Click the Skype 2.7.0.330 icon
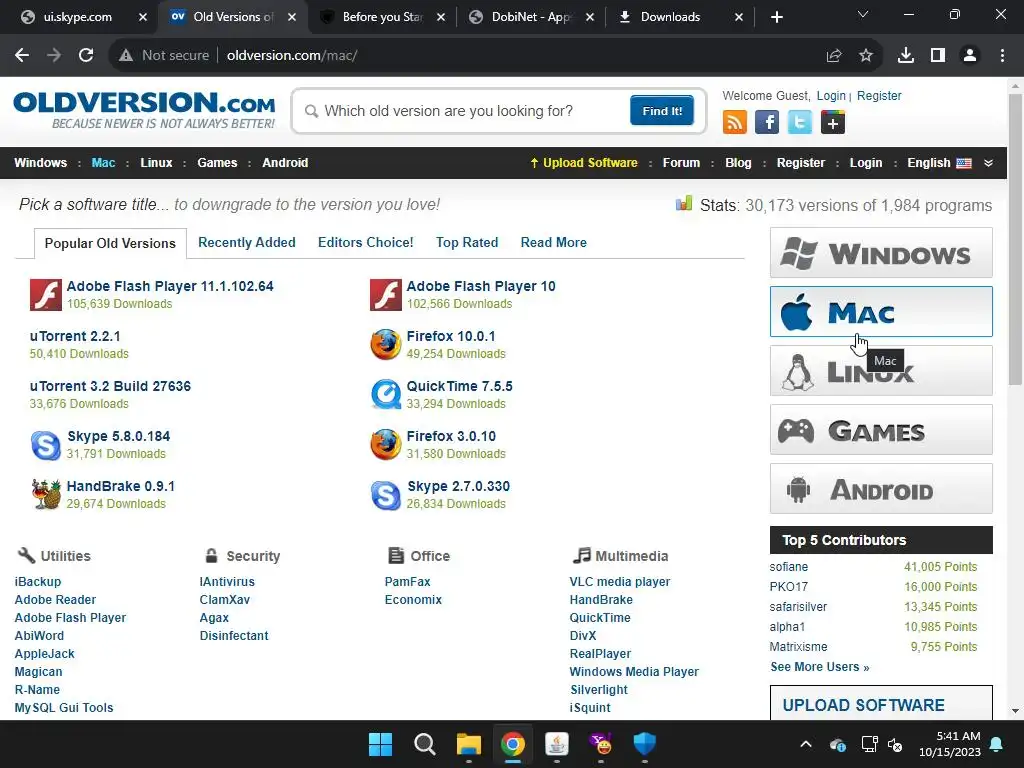 point(385,495)
